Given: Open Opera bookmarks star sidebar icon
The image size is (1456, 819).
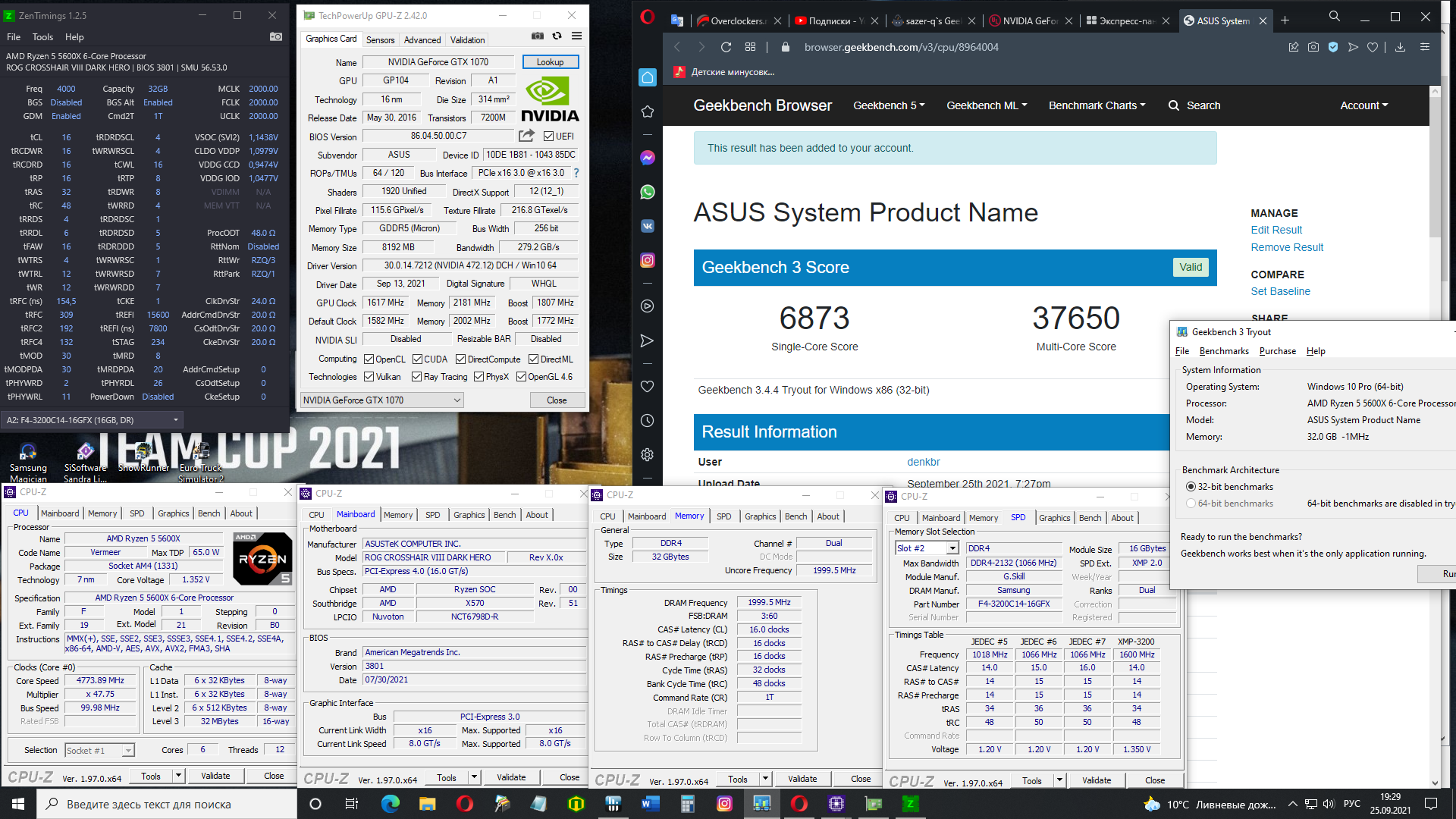Looking at the screenshot, I should pyautogui.click(x=648, y=111).
